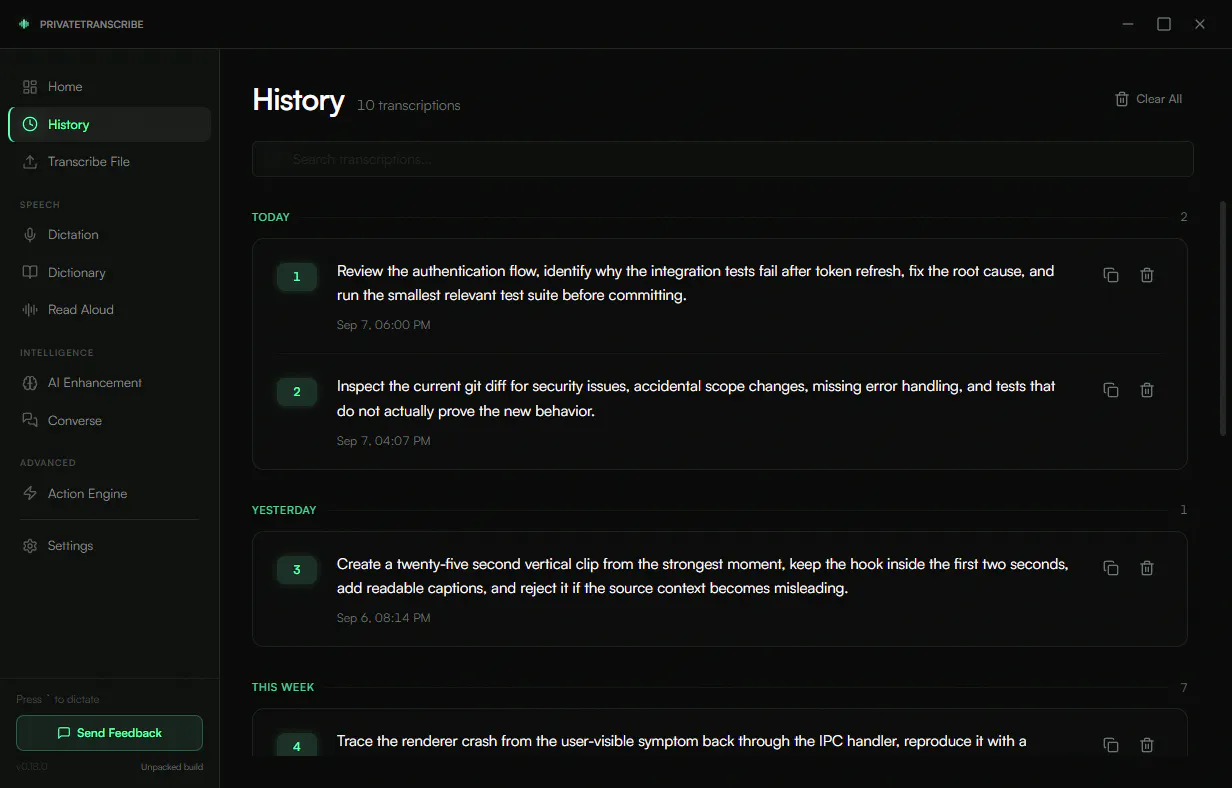The height and width of the screenshot is (788, 1232).
Task: Click the history list vertical scrollbar
Action: coord(1223,318)
